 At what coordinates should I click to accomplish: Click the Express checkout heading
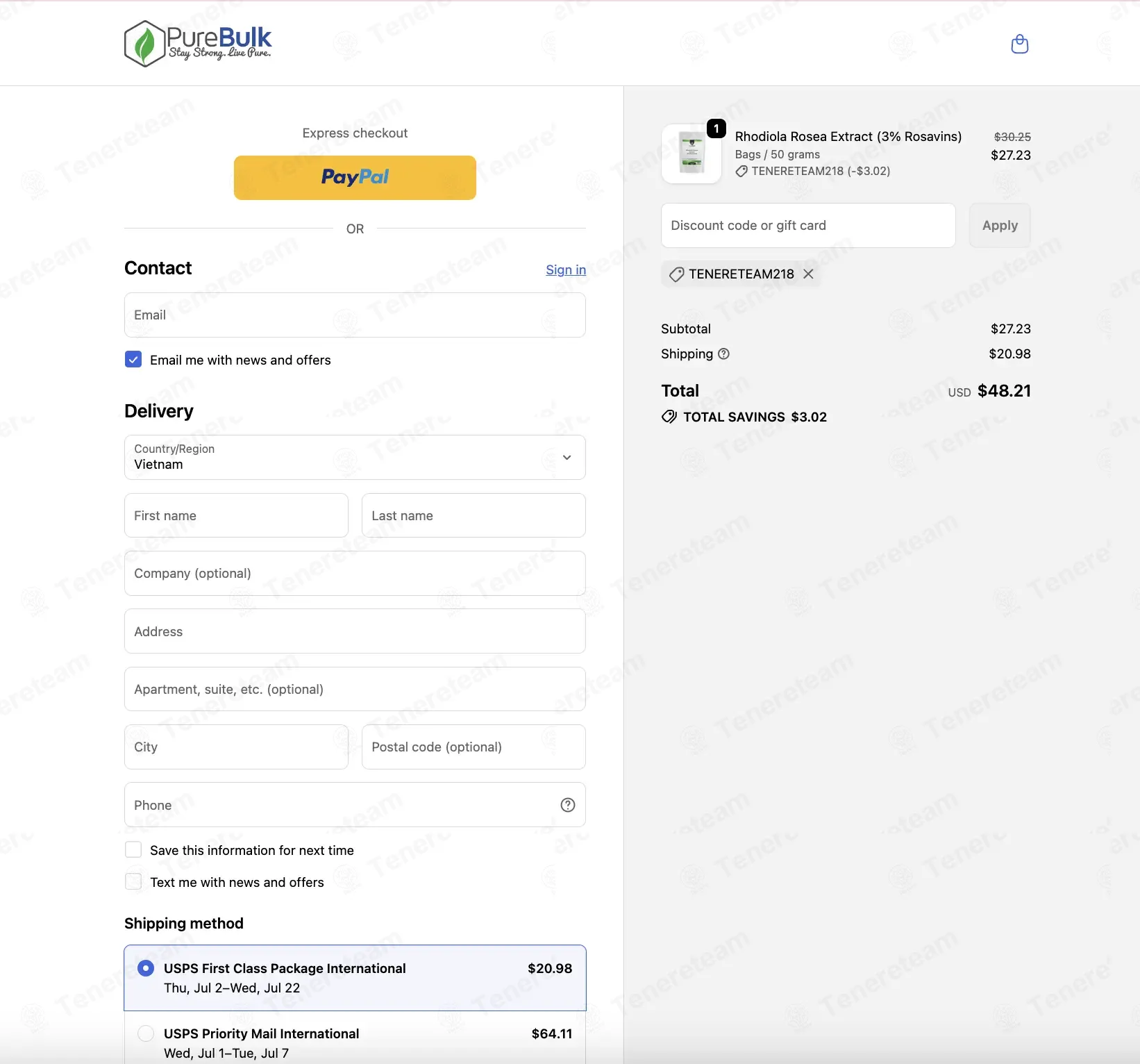pos(355,133)
